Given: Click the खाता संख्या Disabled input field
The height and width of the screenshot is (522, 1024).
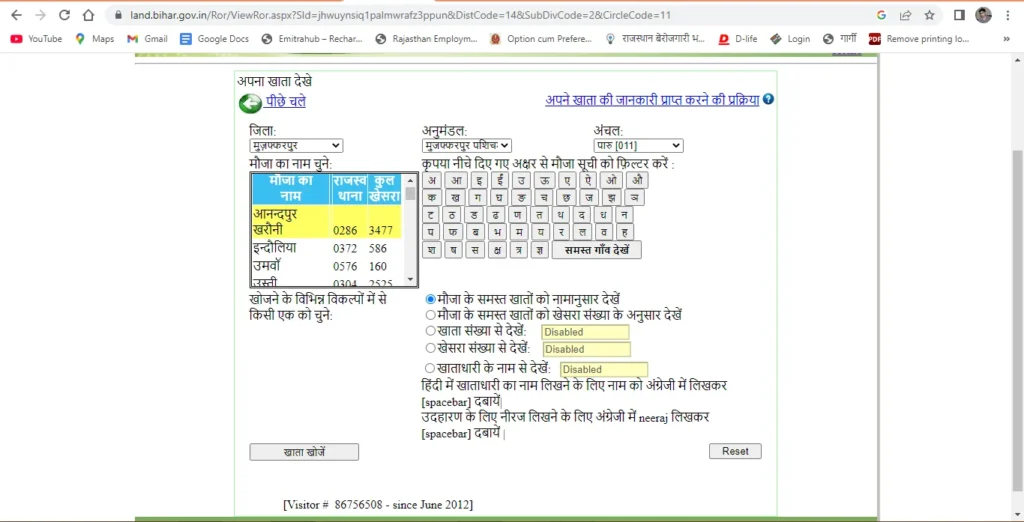Looking at the screenshot, I should pos(585,332).
